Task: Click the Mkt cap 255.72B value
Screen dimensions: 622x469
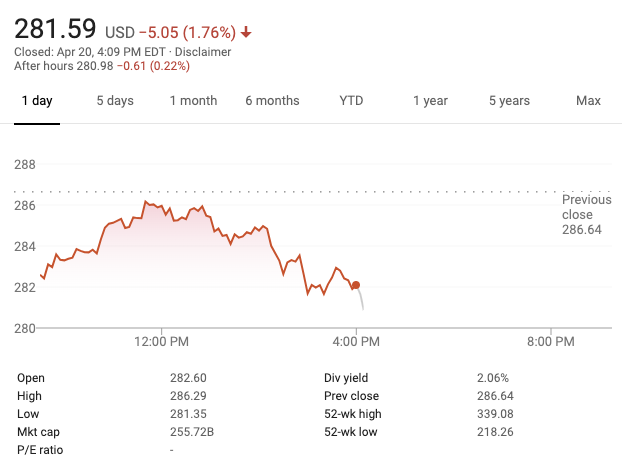Action: coord(191,432)
